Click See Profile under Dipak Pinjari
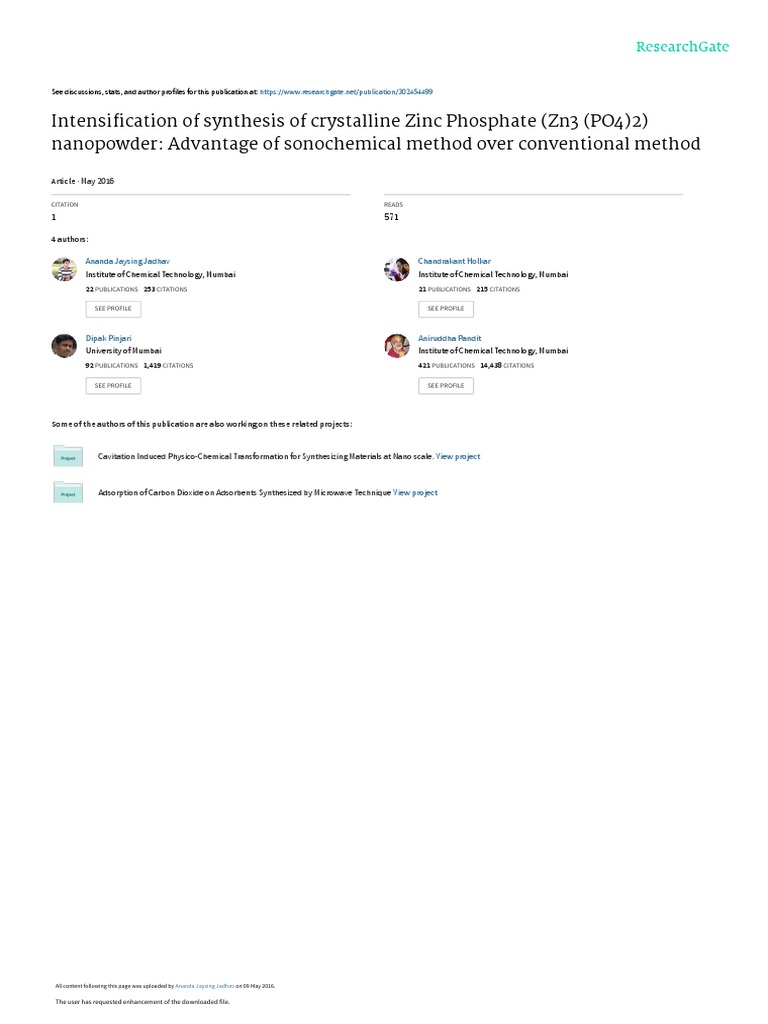768x1024 pixels. coord(113,386)
